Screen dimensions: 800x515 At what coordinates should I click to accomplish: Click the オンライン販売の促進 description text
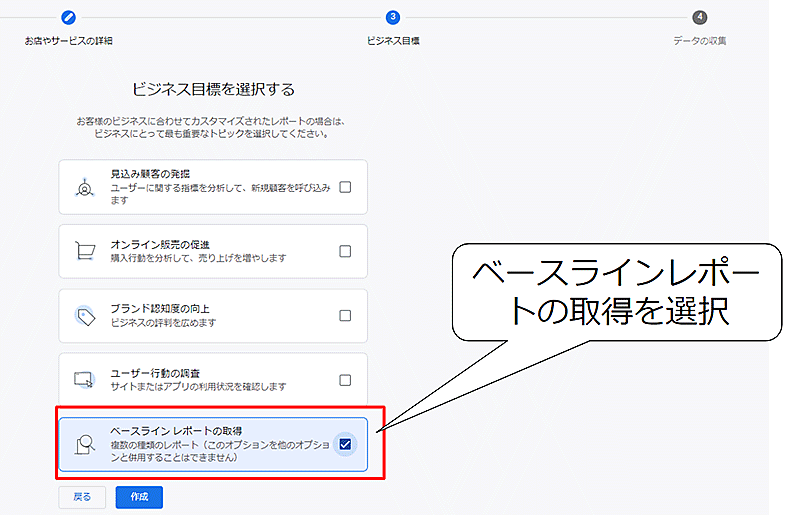(198, 258)
